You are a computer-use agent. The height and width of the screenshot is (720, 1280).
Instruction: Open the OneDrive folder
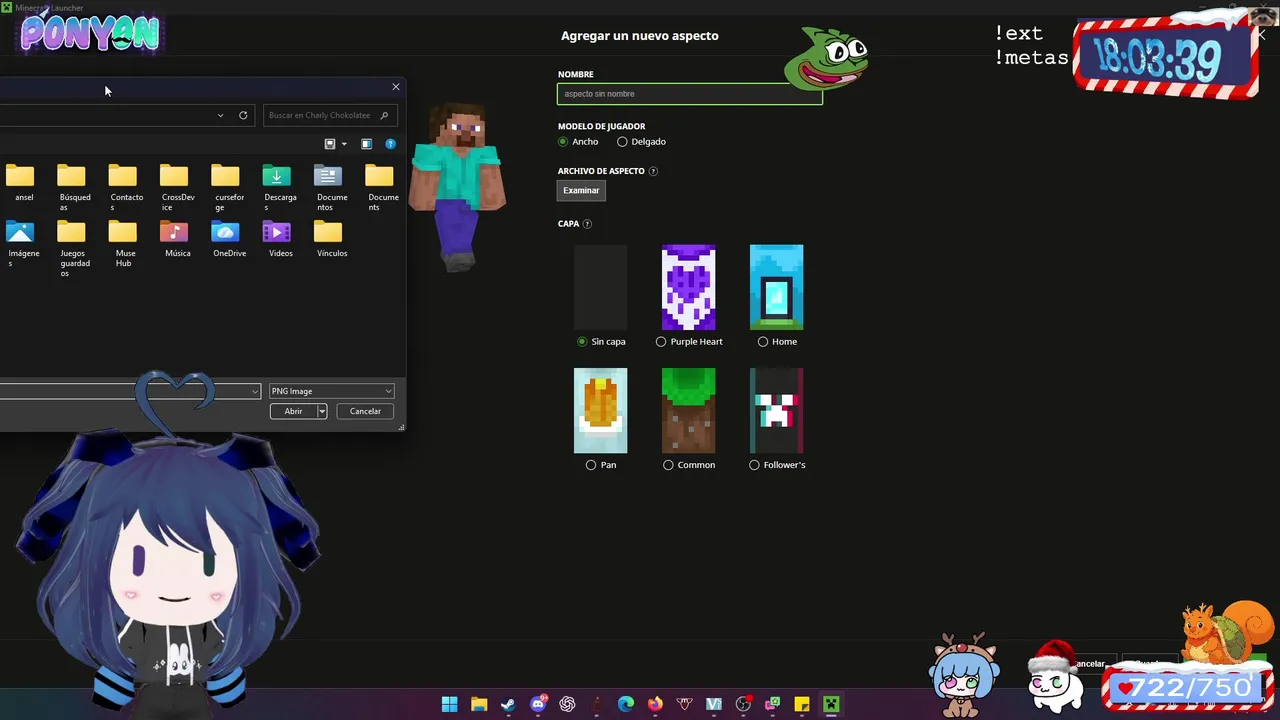[x=227, y=239]
